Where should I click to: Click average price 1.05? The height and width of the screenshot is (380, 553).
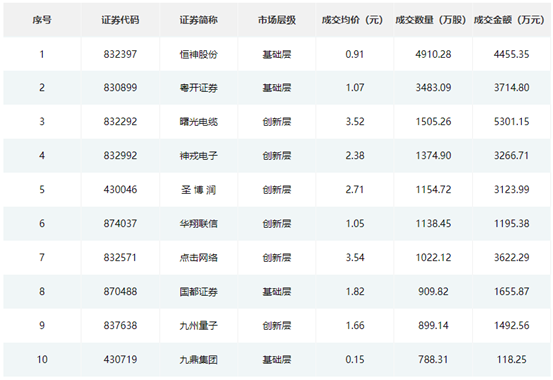click(355, 224)
